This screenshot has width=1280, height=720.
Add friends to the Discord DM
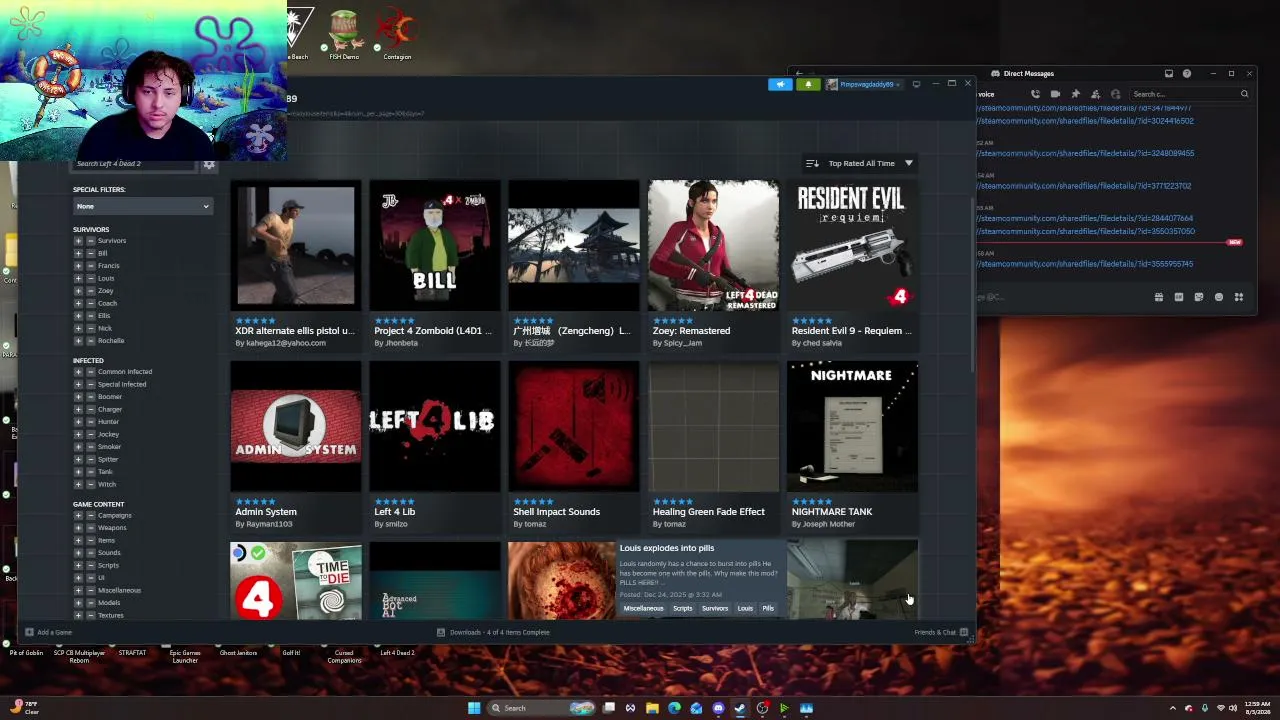[1096, 94]
